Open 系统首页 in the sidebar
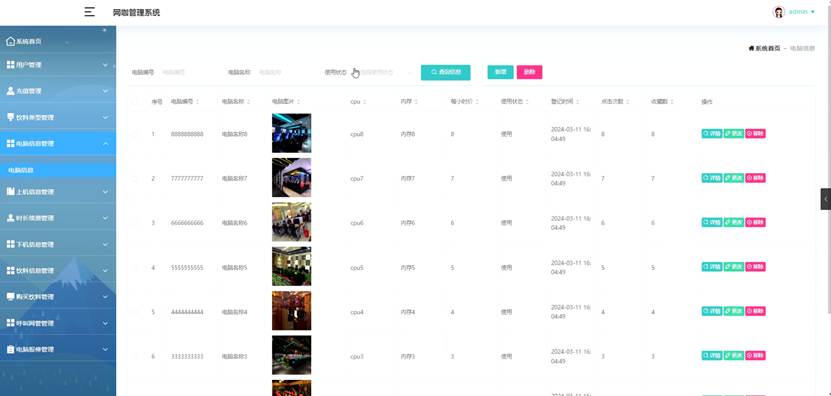Image resolution: width=831 pixels, height=396 pixels. [x=58, y=41]
